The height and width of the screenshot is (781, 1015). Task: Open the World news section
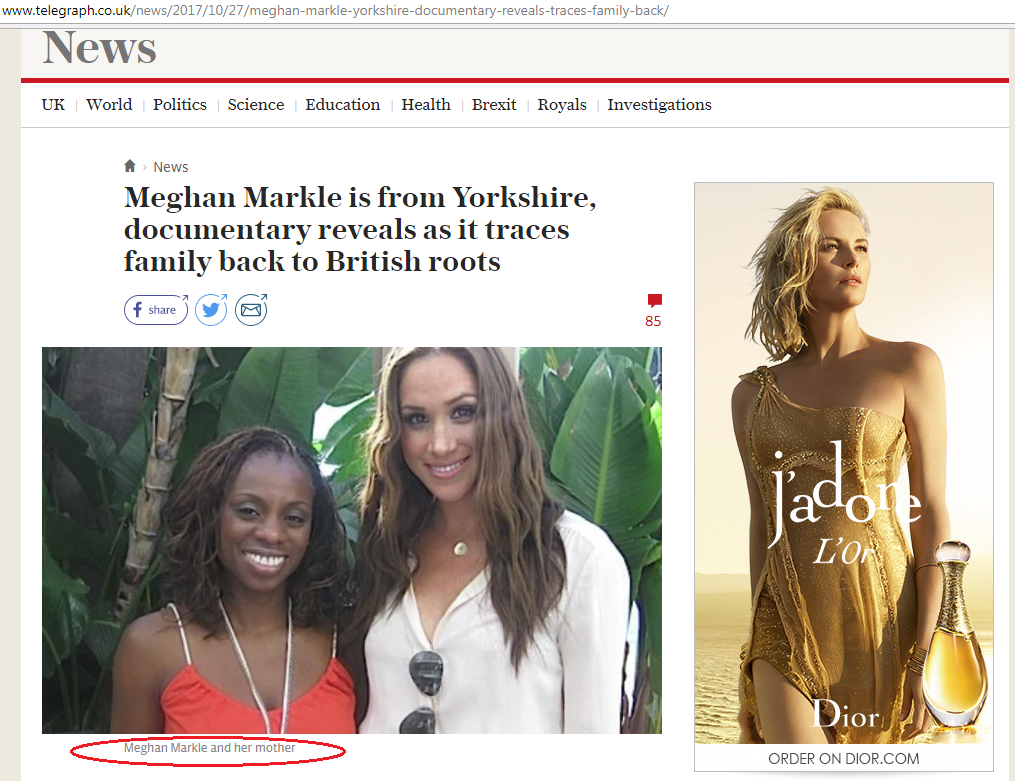coord(109,105)
